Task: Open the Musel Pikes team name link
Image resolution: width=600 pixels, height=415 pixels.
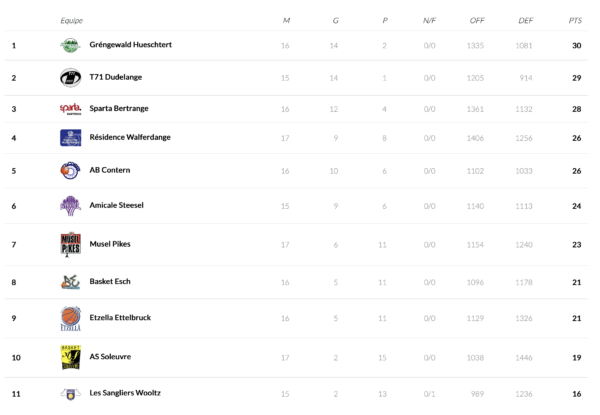Action: [110, 243]
